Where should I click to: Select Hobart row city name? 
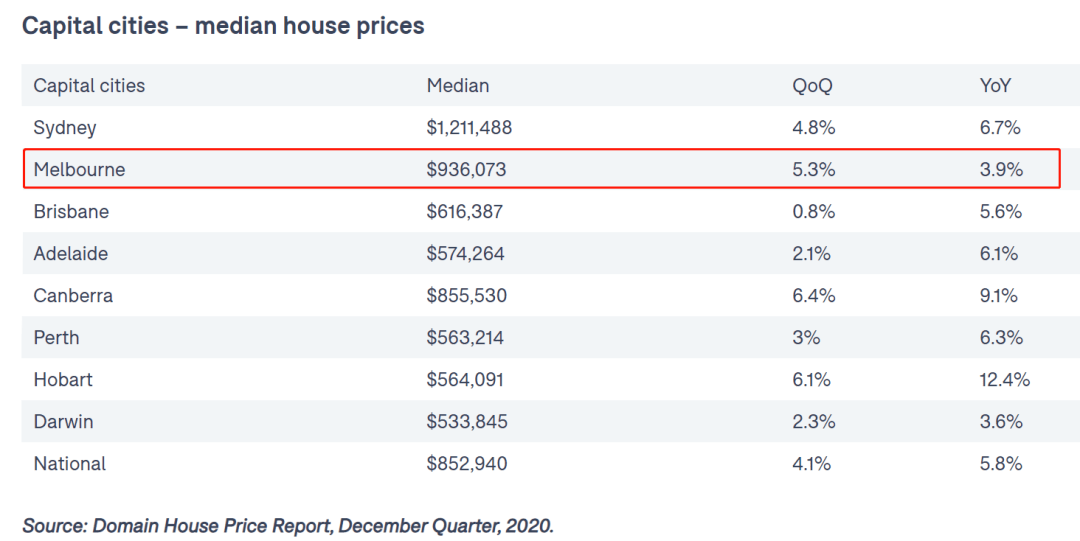click(x=63, y=380)
